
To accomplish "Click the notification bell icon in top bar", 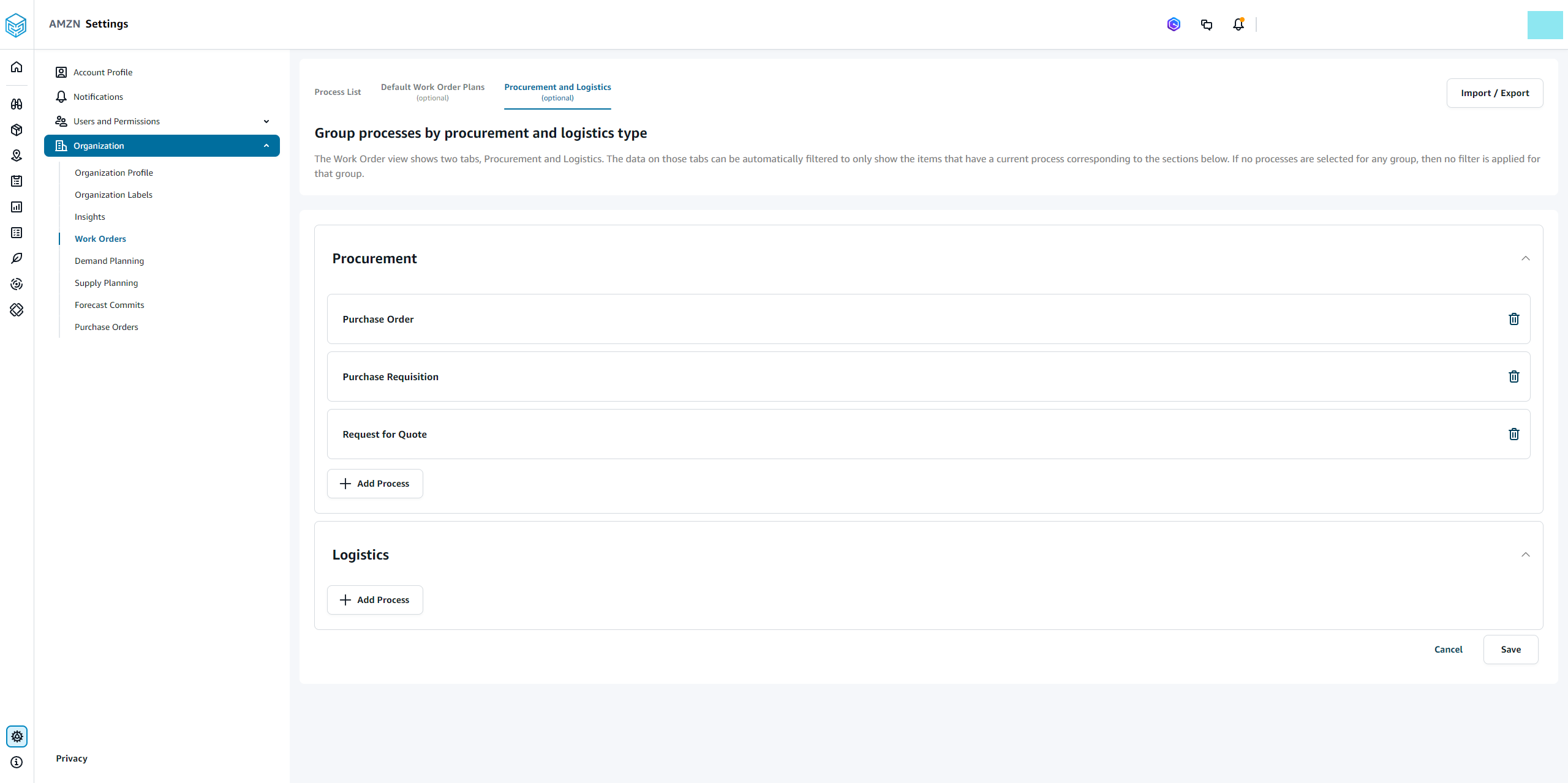I will click(1238, 24).
